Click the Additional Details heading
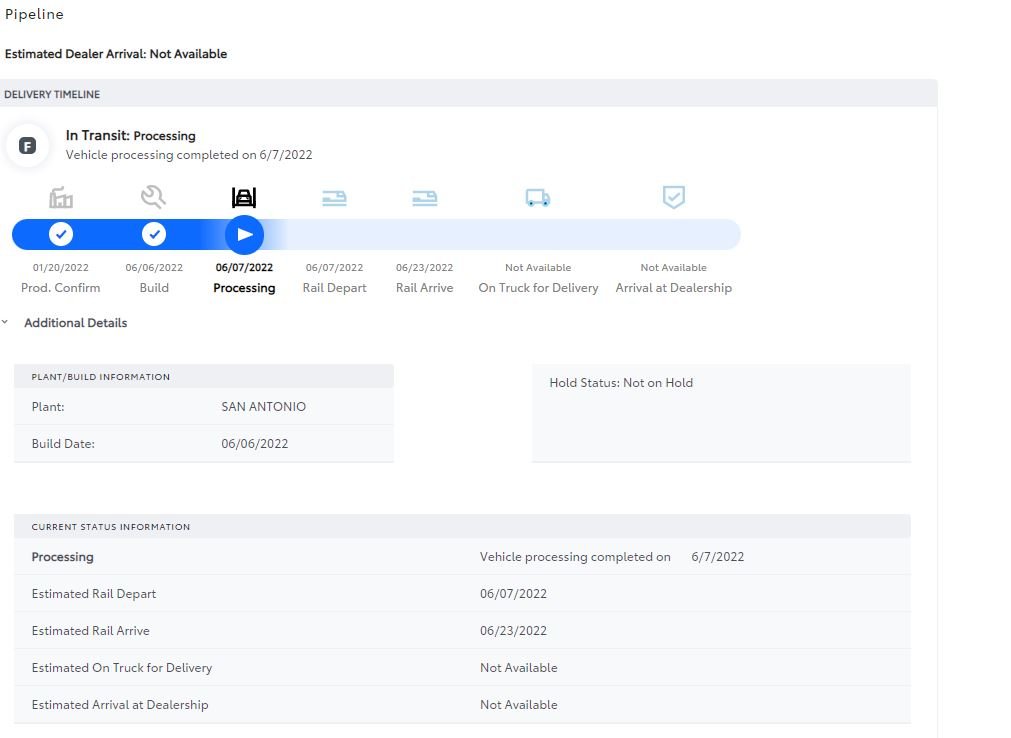 [75, 323]
